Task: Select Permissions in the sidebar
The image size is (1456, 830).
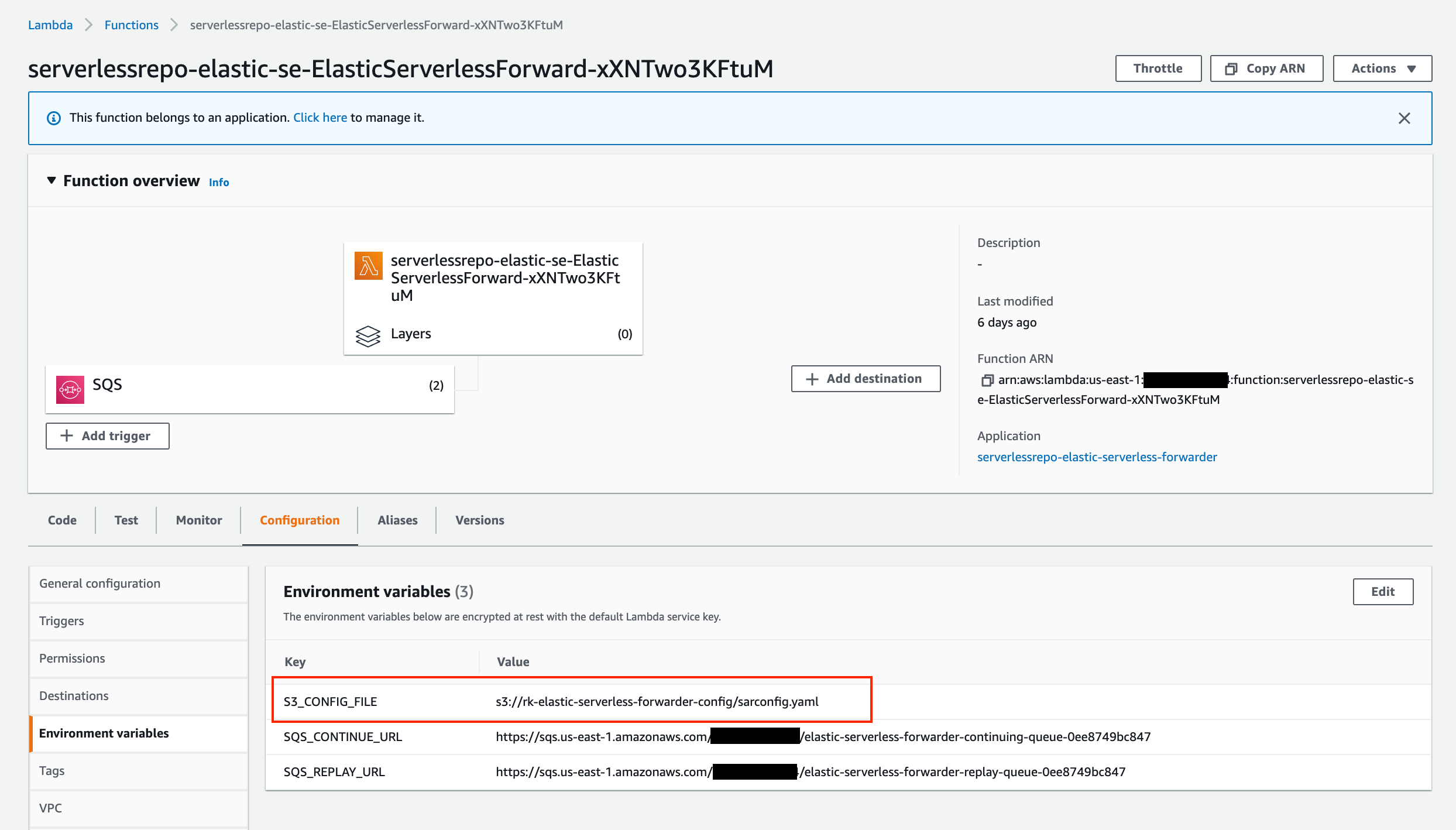Action: 139,658
